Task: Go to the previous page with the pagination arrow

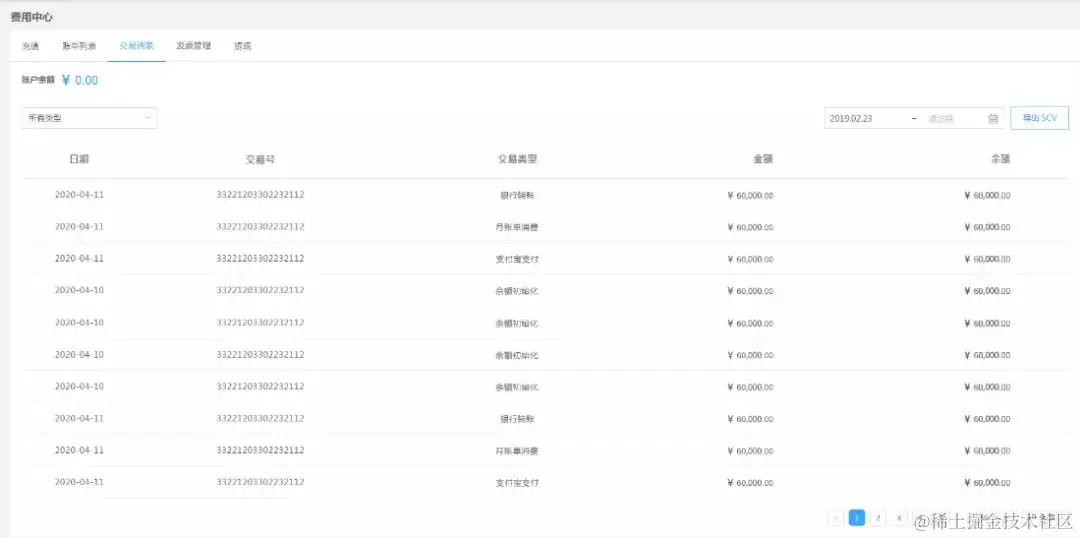Action: (x=835, y=518)
